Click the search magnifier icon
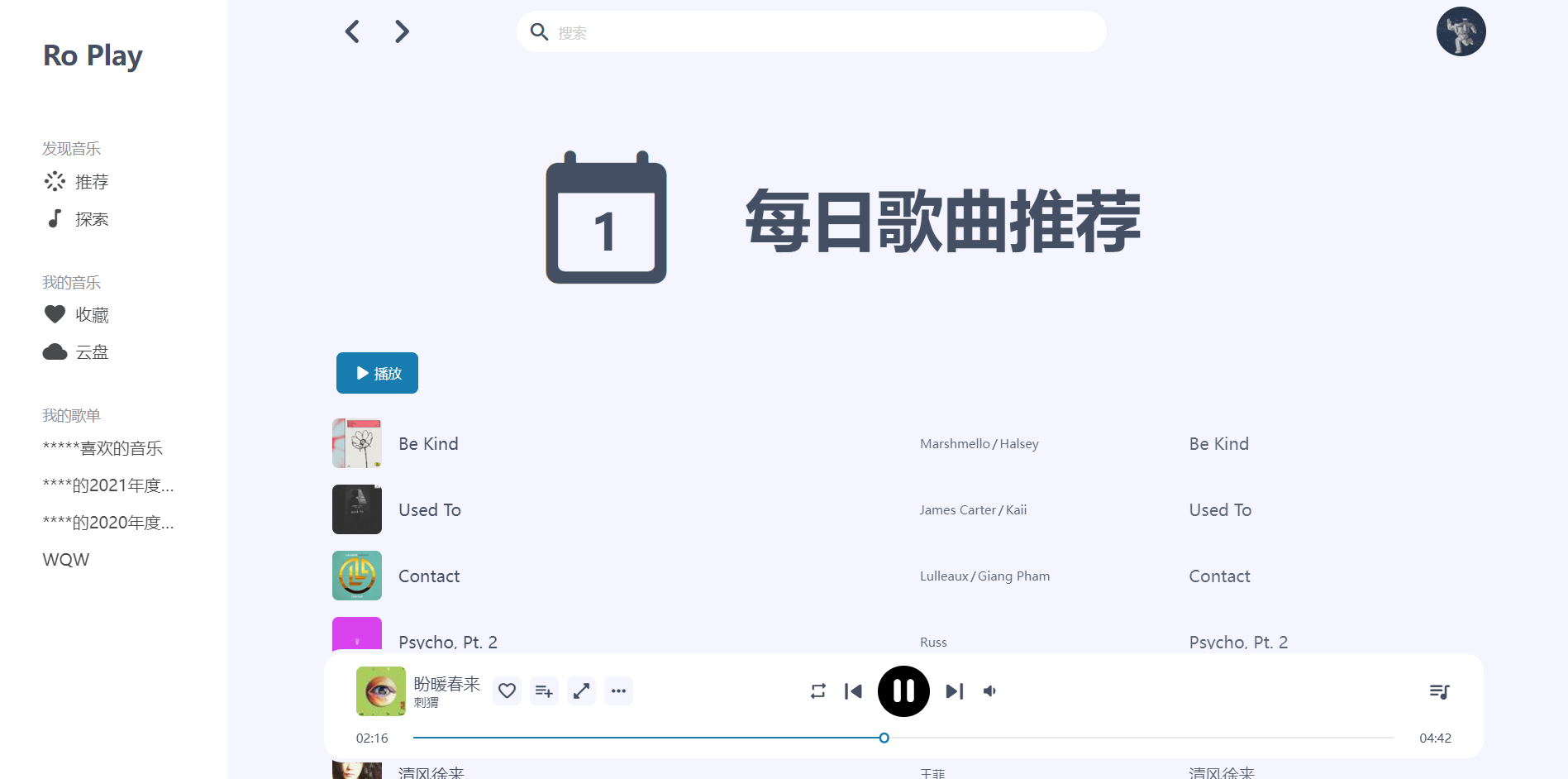 point(539,32)
